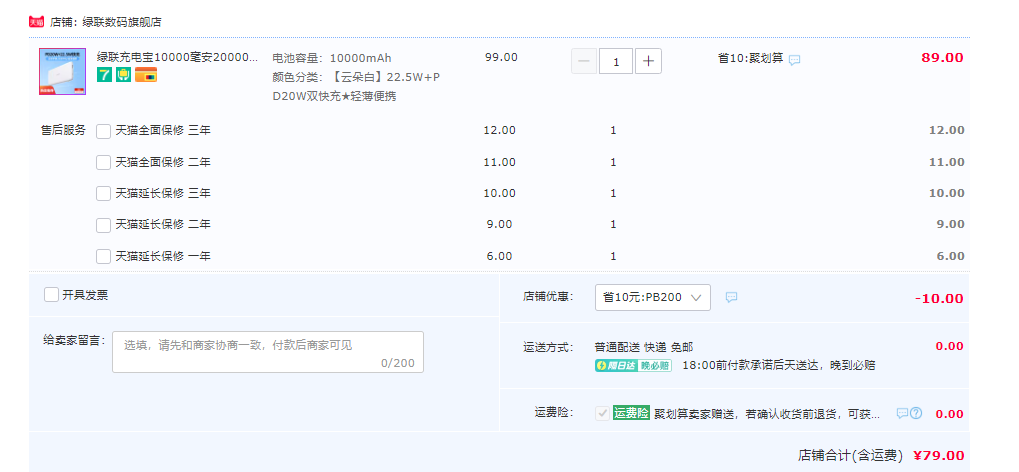The width and height of the screenshot is (1019, 472).
Task: Enable the 开具发票 invoice checkbox
Action: pos(51,295)
